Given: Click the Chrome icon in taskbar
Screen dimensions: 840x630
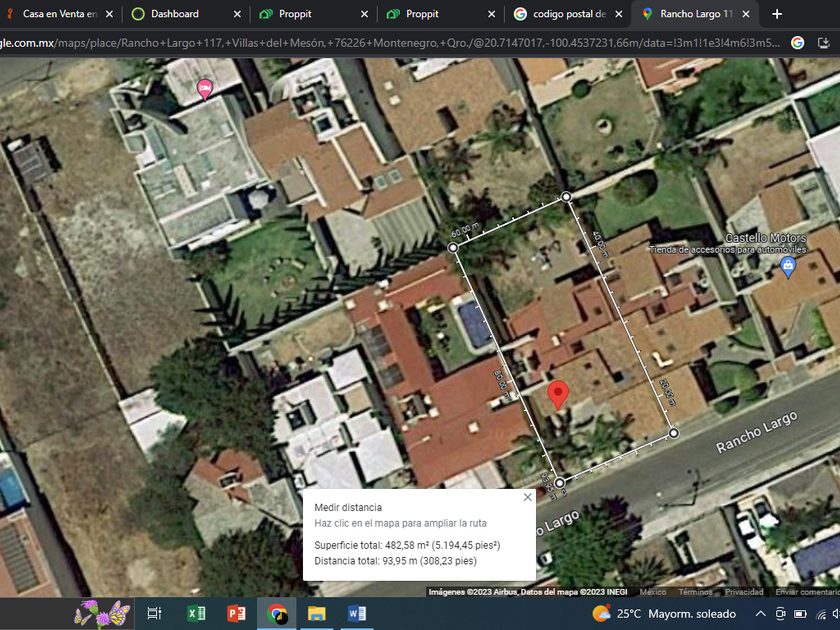Looking at the screenshot, I should (x=276, y=613).
